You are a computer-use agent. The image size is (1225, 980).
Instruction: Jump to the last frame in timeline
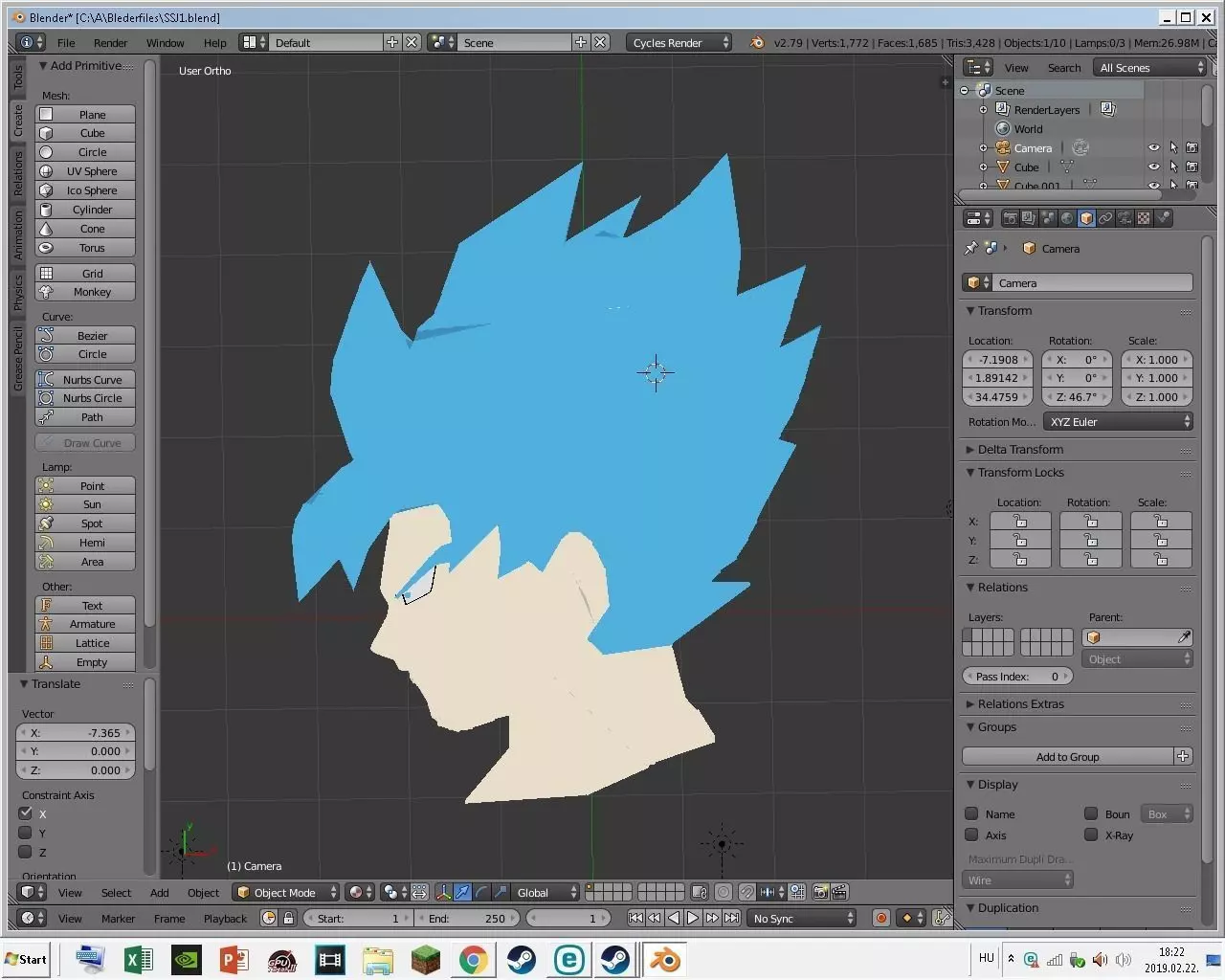731,918
